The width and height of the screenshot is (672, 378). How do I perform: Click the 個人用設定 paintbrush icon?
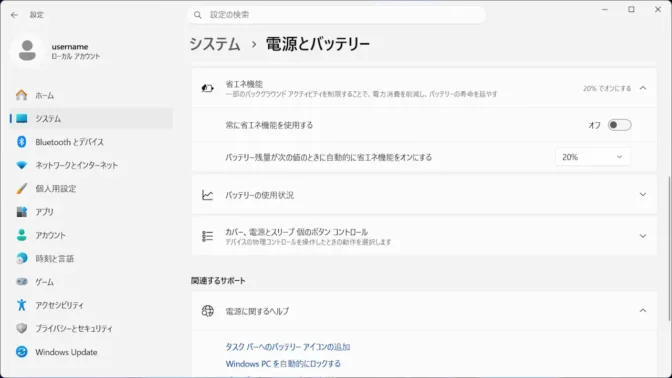(21, 189)
